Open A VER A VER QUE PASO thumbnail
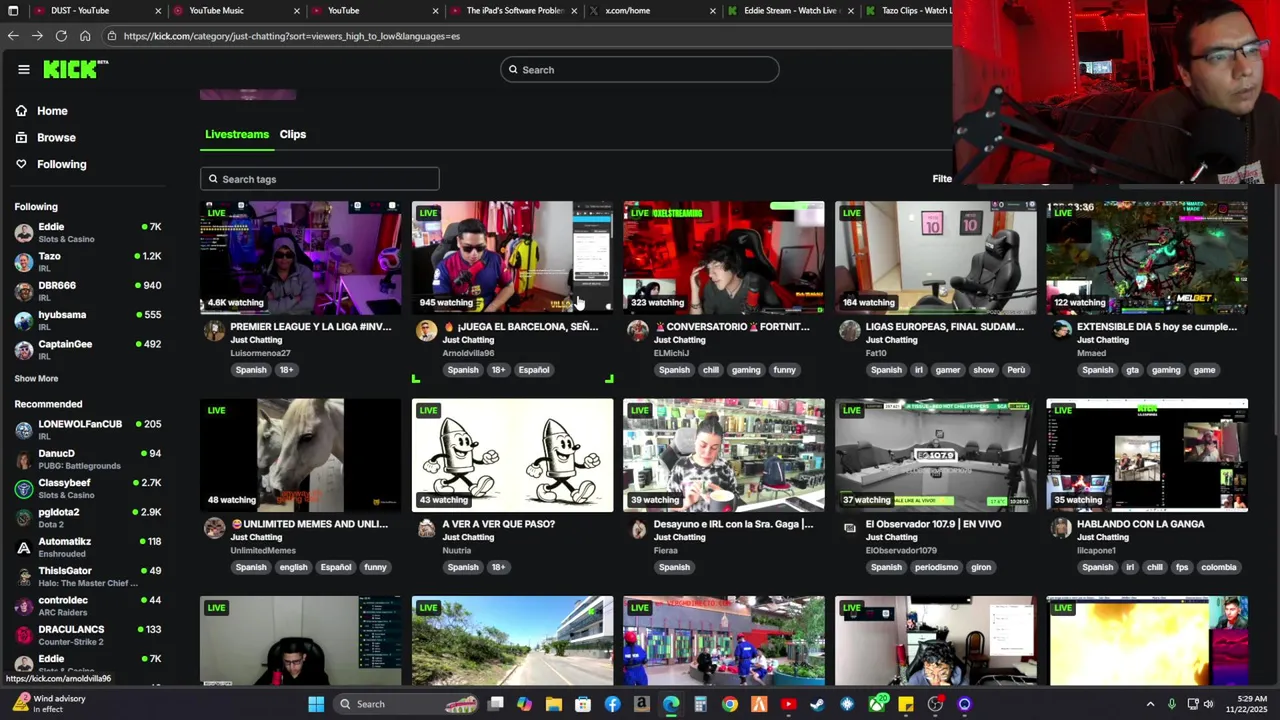1280x720 pixels. tap(512, 455)
